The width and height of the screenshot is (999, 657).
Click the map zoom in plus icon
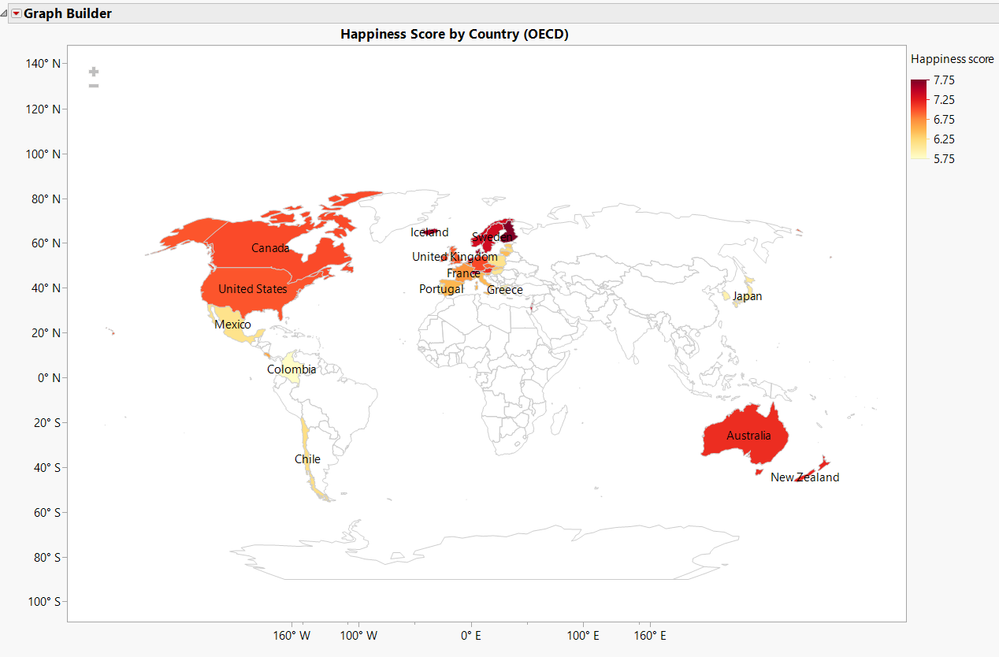(94, 72)
